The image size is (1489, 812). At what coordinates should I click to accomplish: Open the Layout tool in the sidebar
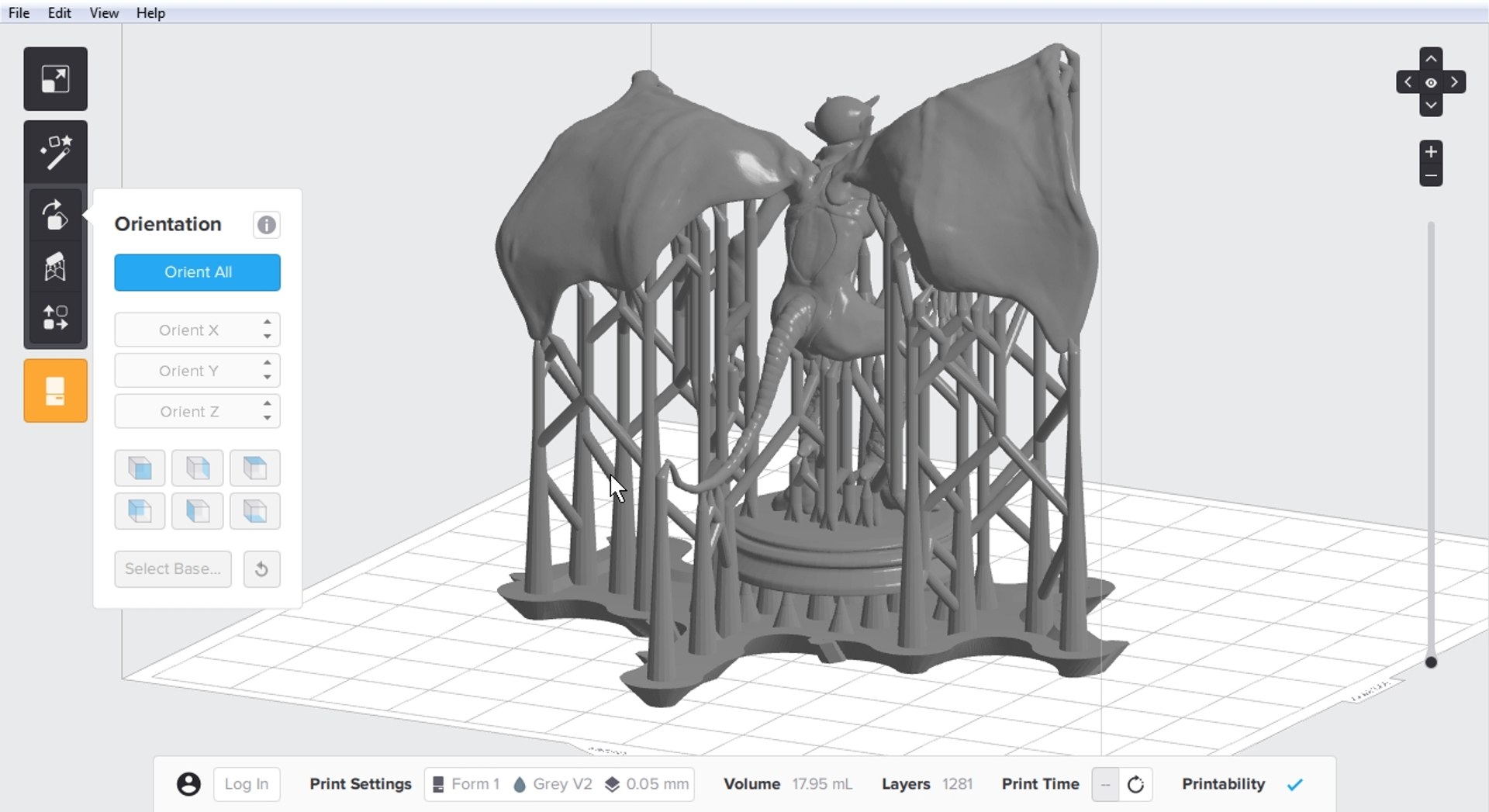point(55,317)
